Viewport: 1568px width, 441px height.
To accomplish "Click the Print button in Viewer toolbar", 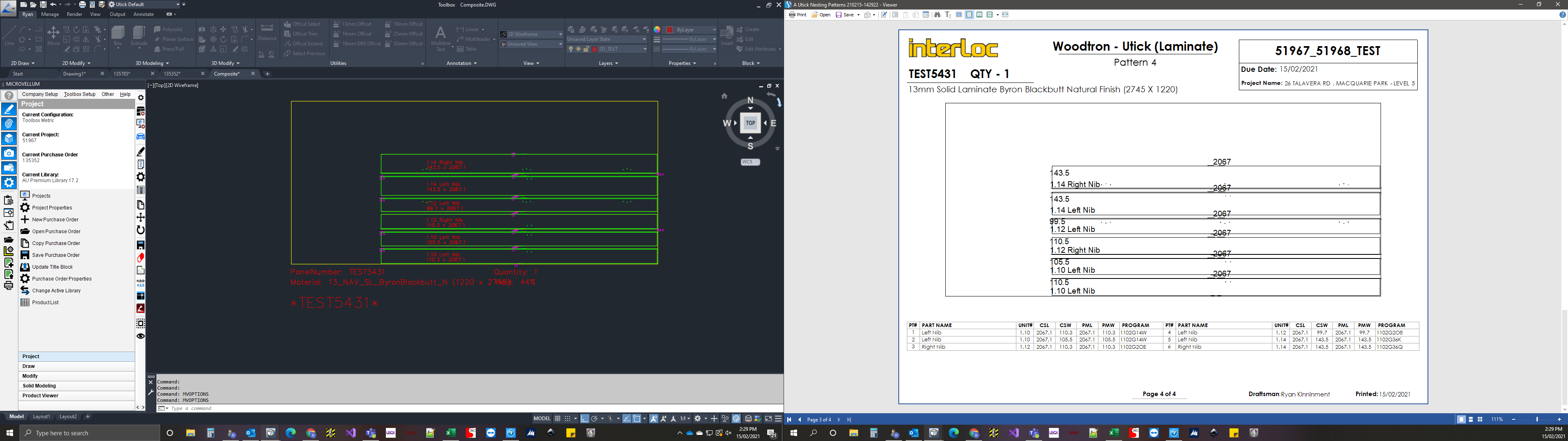I will [x=798, y=15].
